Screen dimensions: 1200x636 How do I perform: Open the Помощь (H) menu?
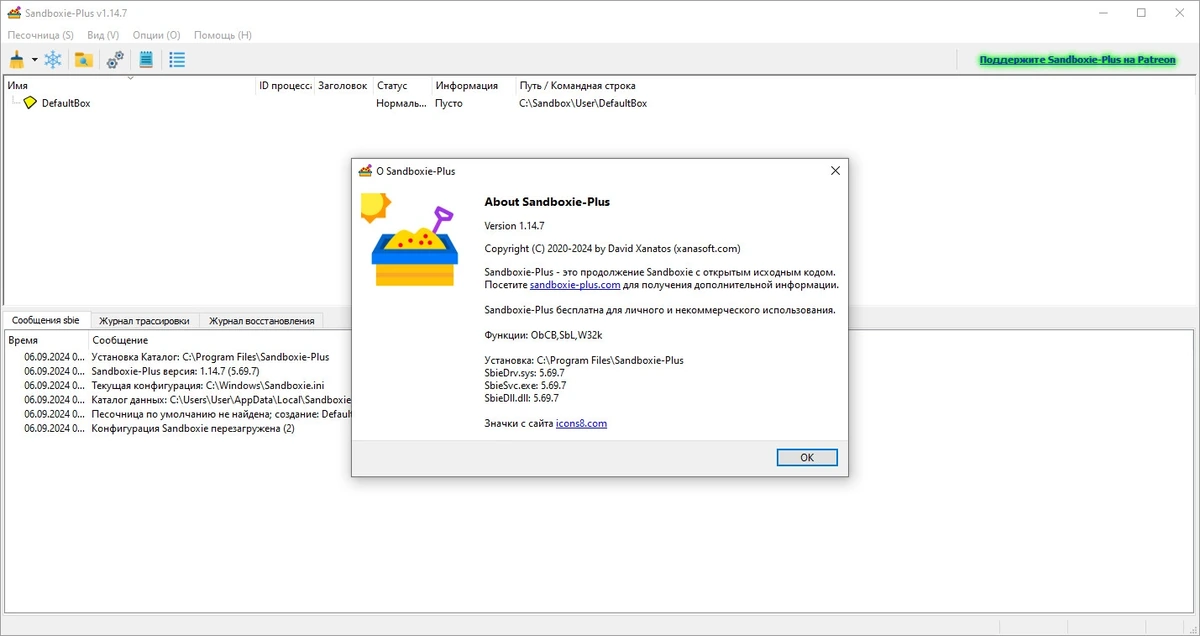click(223, 35)
